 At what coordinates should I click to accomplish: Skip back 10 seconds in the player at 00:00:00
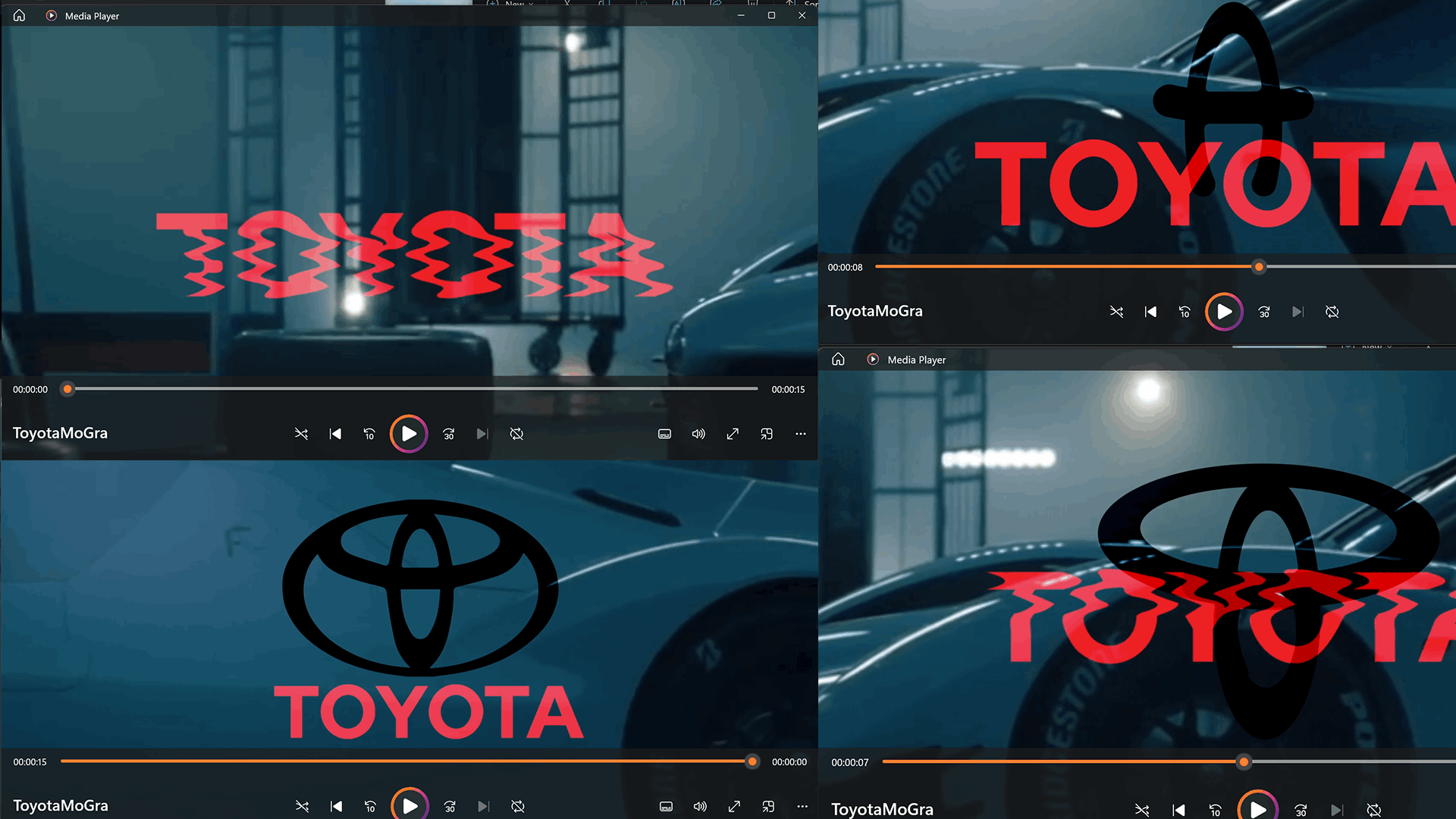(x=369, y=434)
